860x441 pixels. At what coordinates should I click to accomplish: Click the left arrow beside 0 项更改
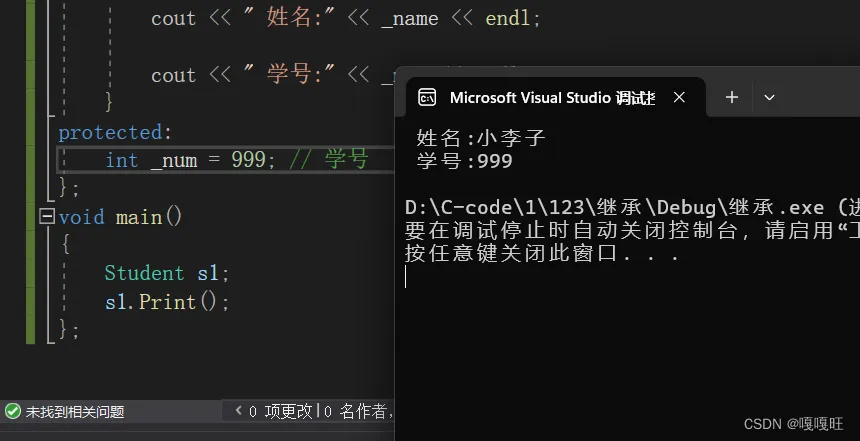[238, 411]
